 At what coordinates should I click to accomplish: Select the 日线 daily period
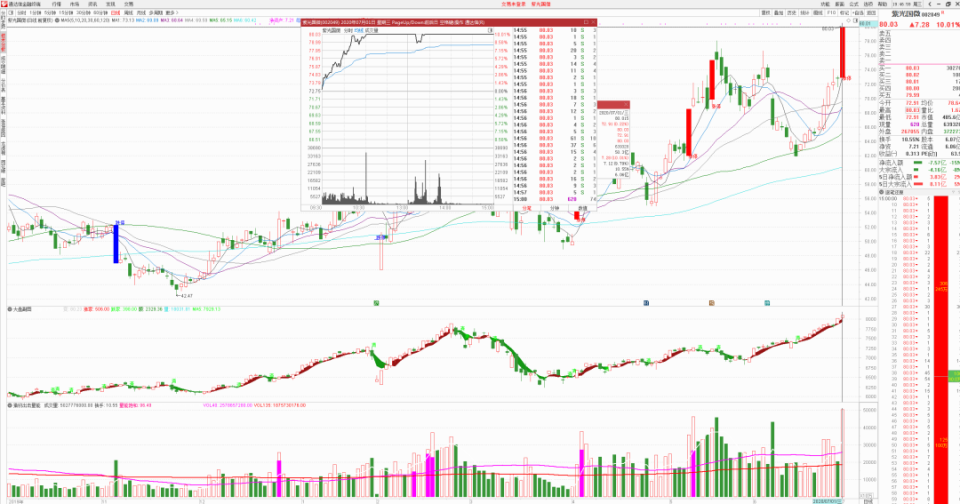tap(116, 13)
